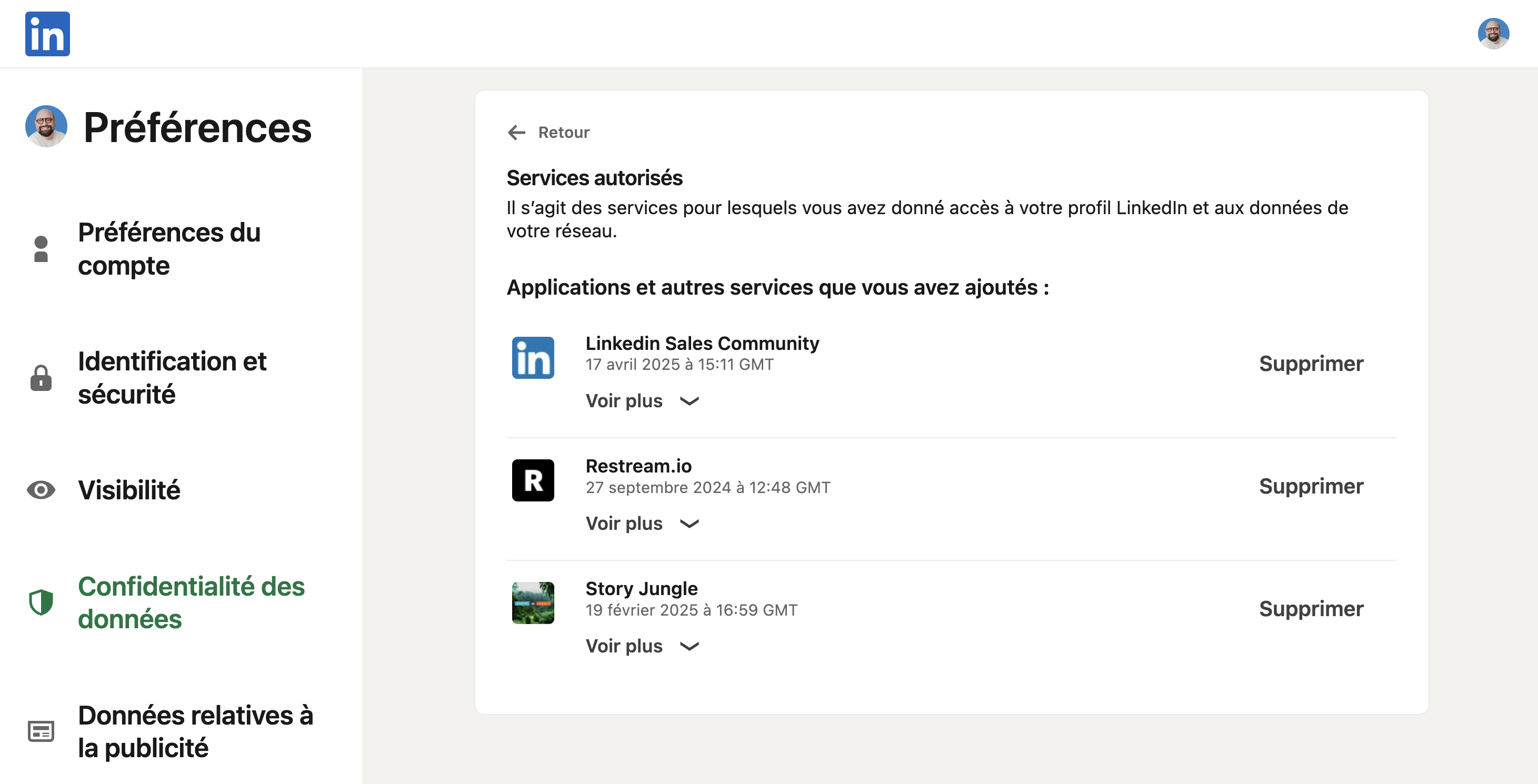Screen dimensions: 1538x784
Task: Click the Linkedin Sales Community app logo
Action: pos(533,358)
